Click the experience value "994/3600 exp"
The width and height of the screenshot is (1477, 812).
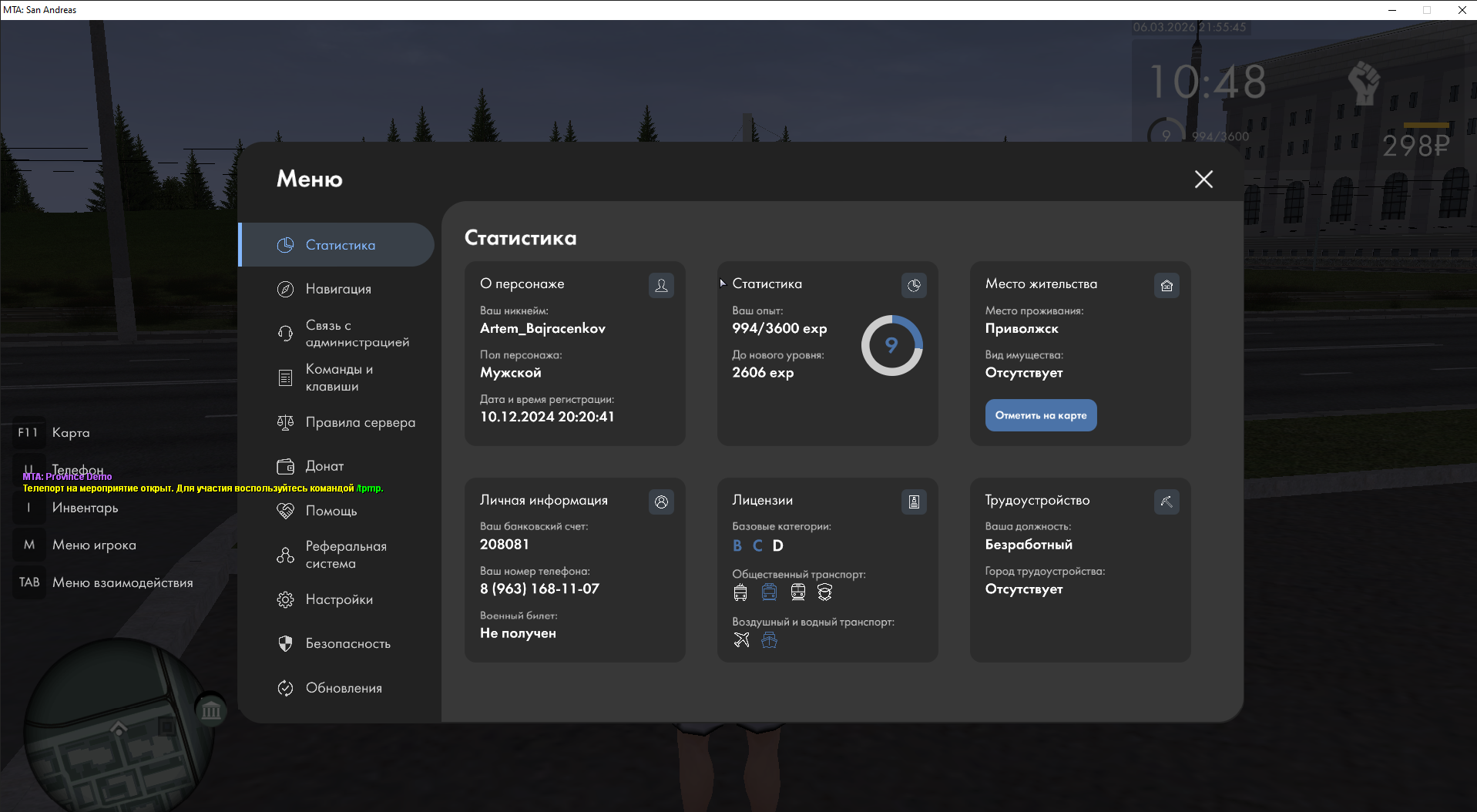coord(780,329)
